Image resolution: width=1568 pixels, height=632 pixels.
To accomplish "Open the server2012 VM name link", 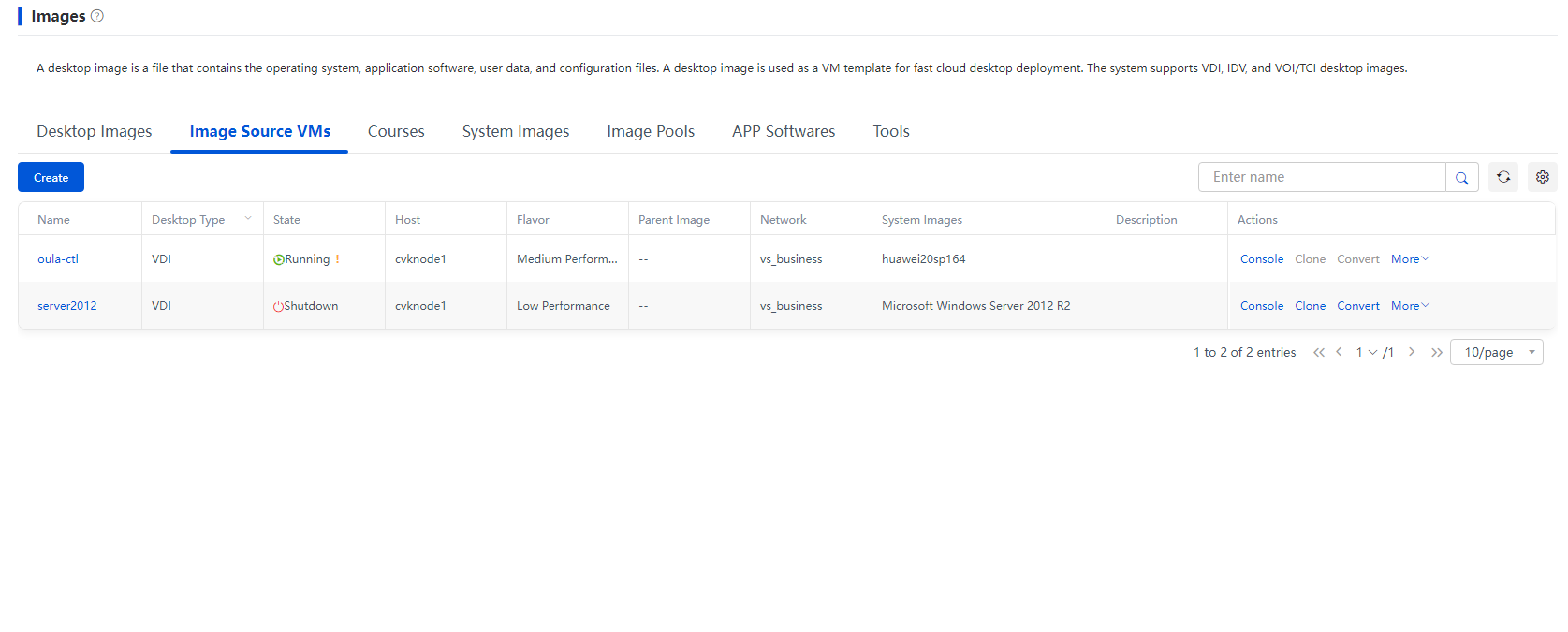I will [67, 306].
